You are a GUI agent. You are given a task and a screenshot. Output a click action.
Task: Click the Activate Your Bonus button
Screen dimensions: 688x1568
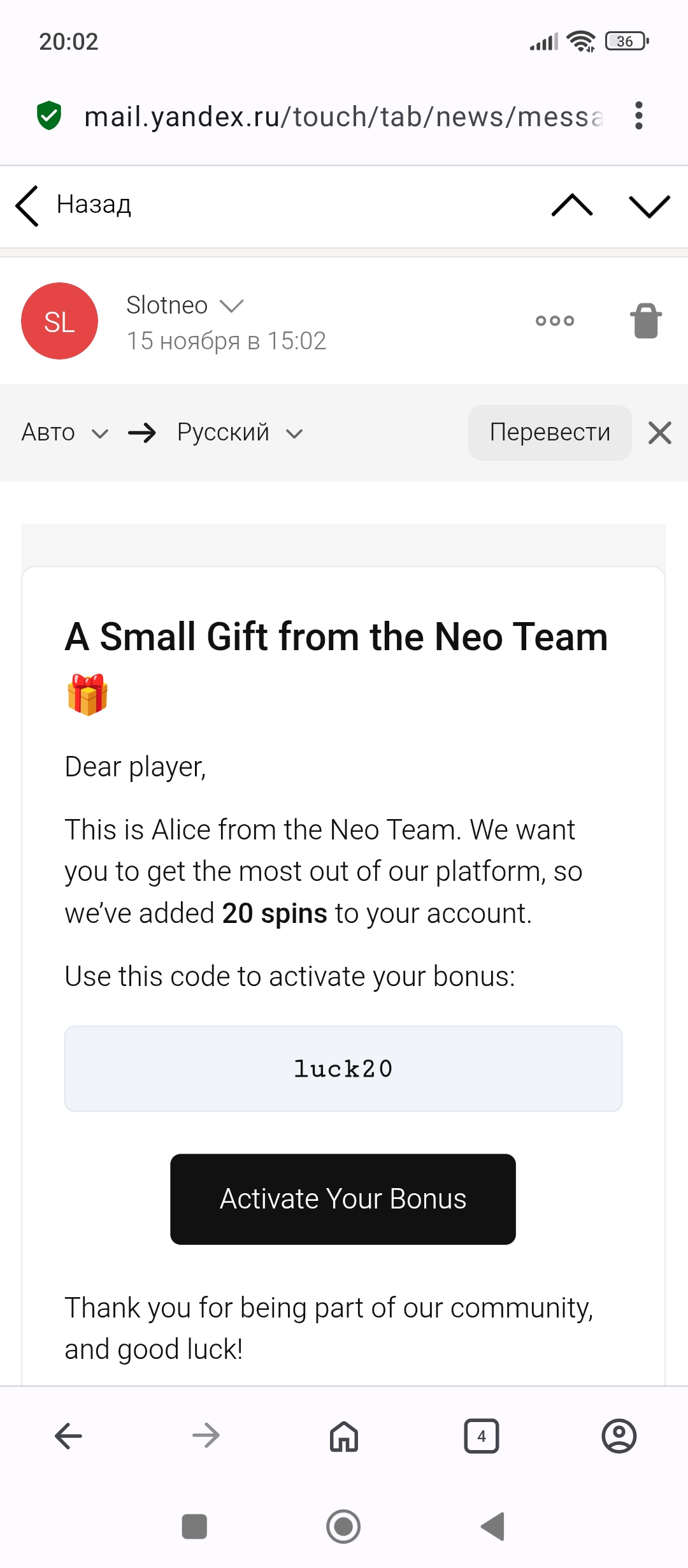343,1199
